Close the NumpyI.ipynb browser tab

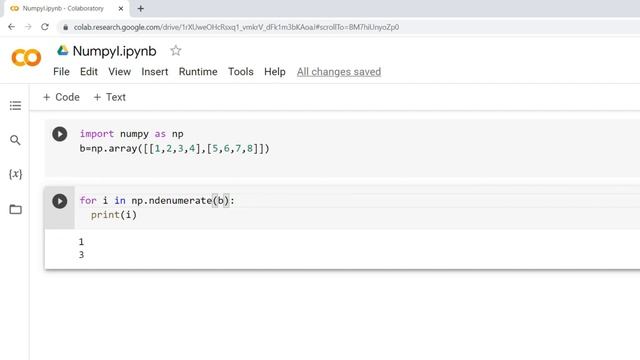tap(121, 9)
